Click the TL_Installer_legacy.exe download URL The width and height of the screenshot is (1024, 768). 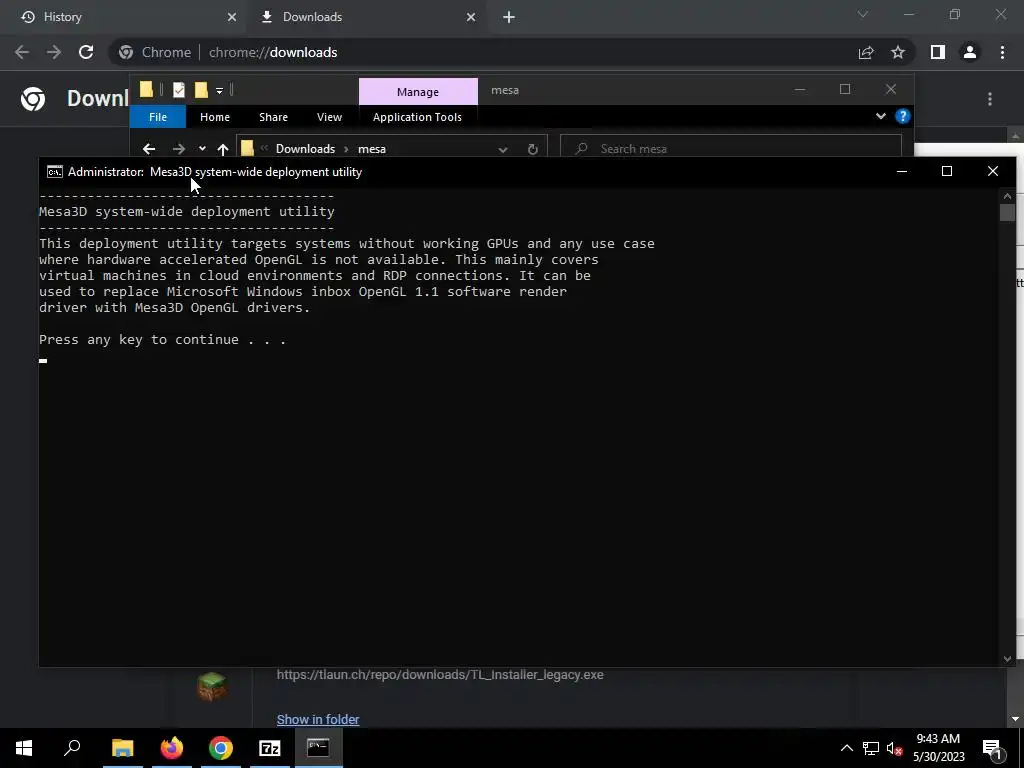[x=440, y=675]
